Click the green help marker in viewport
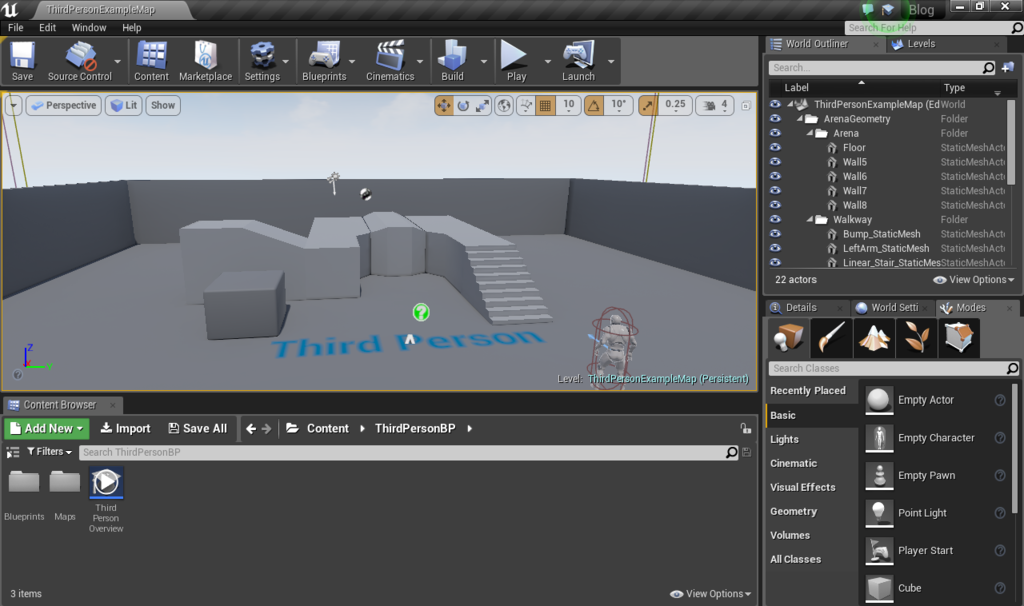 click(x=421, y=313)
